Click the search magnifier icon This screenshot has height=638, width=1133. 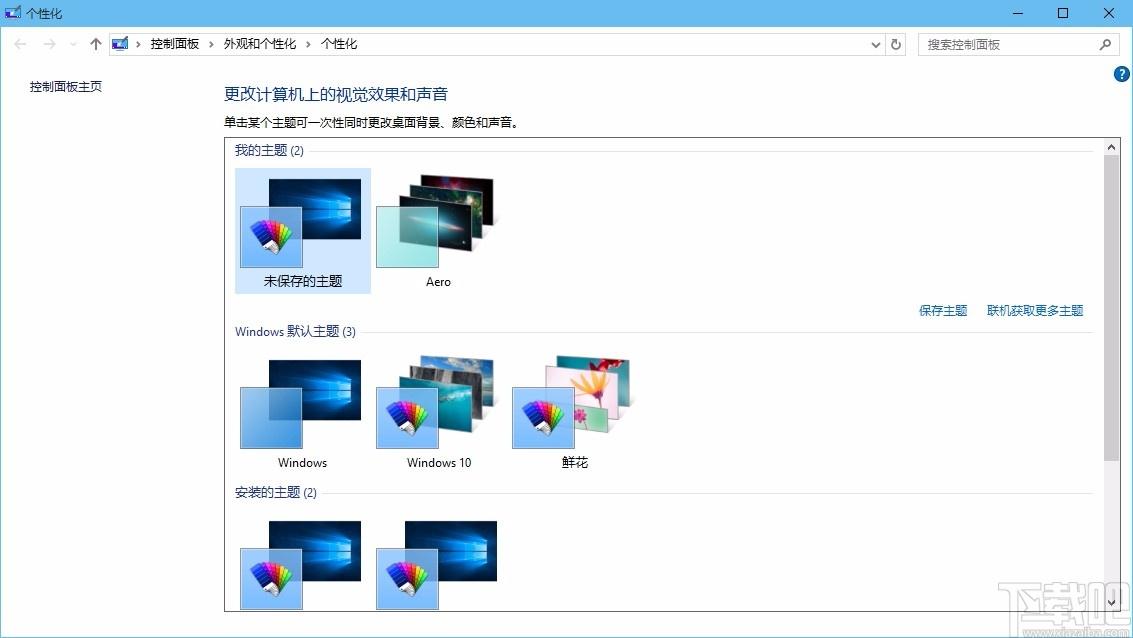point(1106,44)
